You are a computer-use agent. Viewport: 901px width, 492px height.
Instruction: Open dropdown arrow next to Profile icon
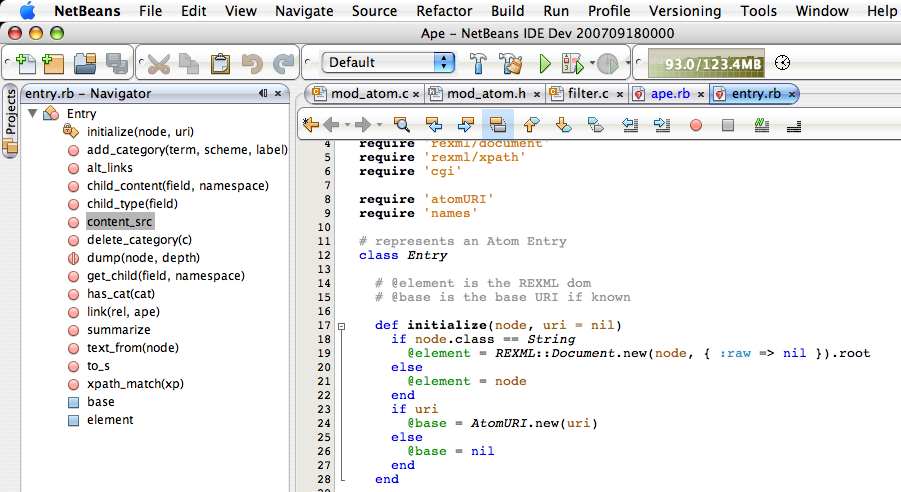click(x=627, y=63)
